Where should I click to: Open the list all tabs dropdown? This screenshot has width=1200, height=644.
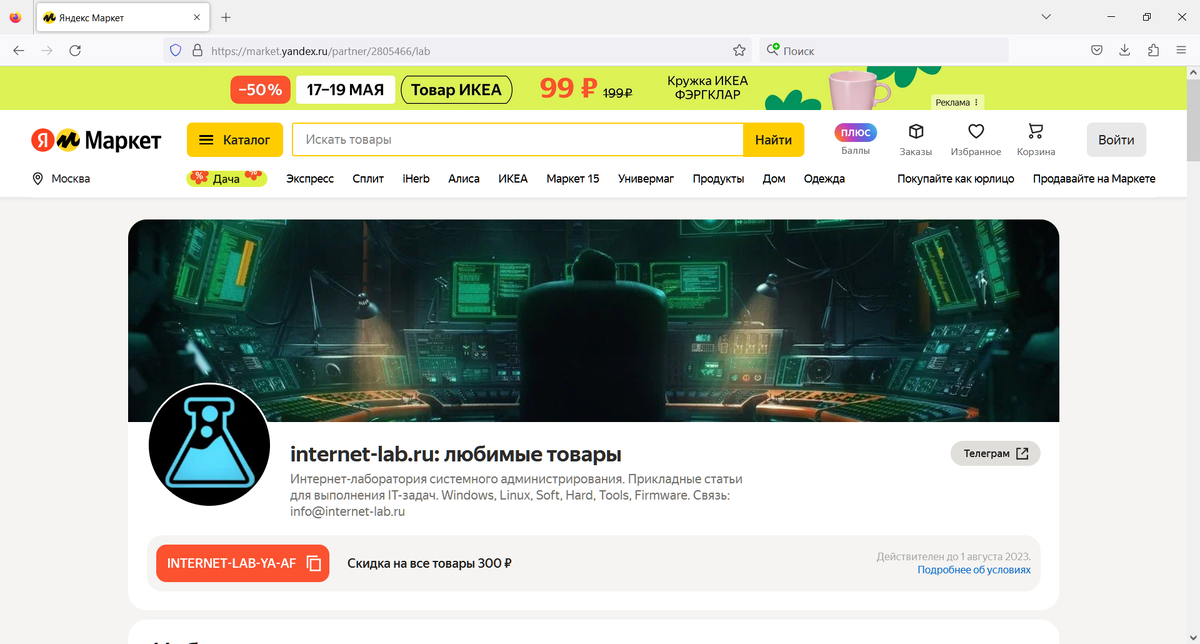[1046, 17]
